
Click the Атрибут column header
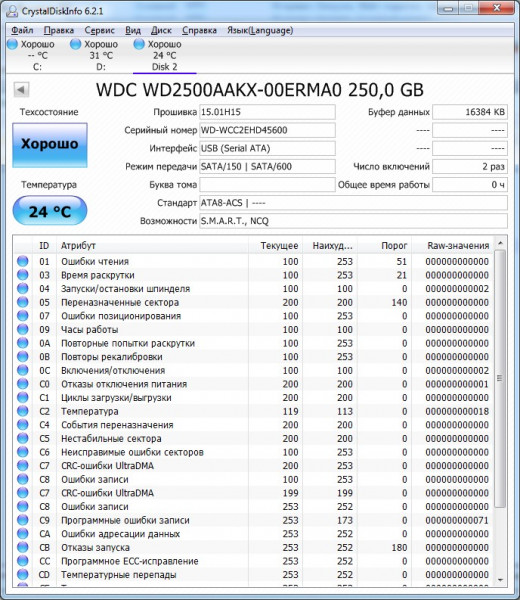(x=153, y=246)
